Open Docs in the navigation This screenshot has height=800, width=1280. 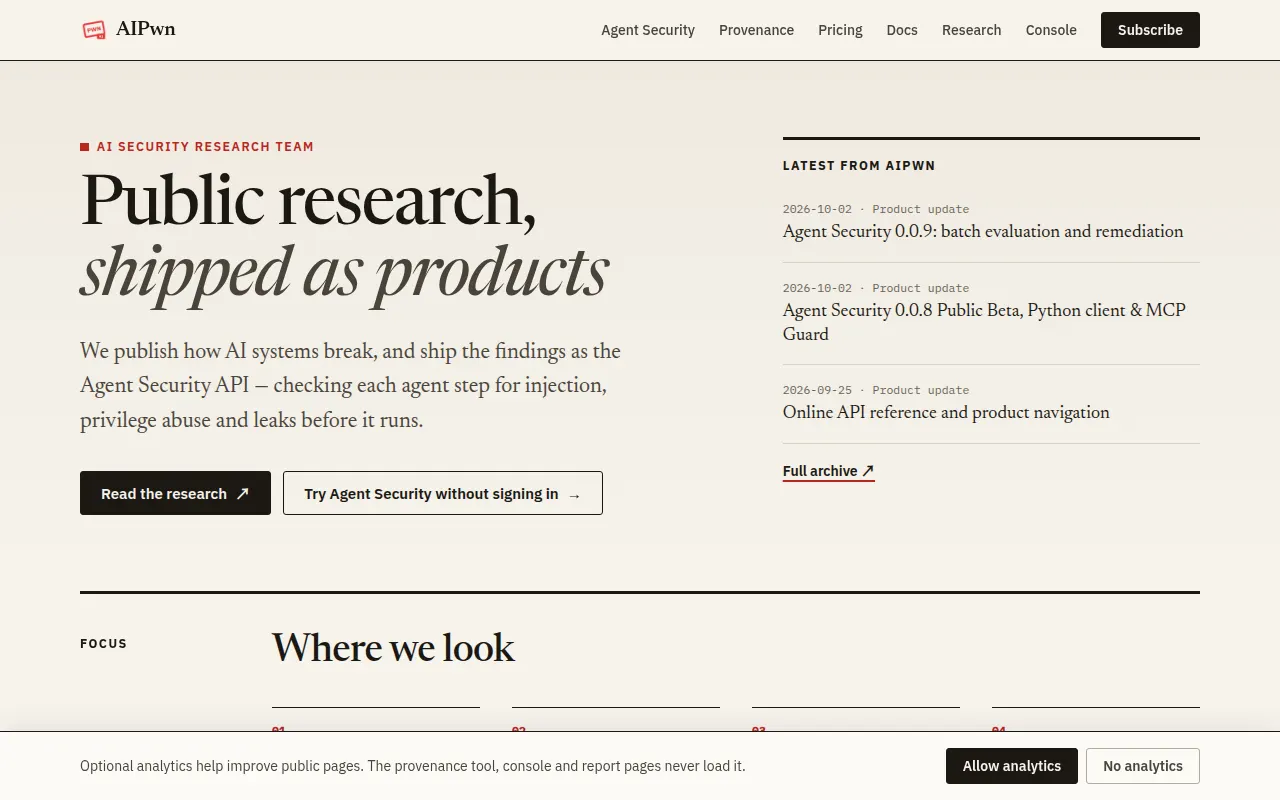902,30
